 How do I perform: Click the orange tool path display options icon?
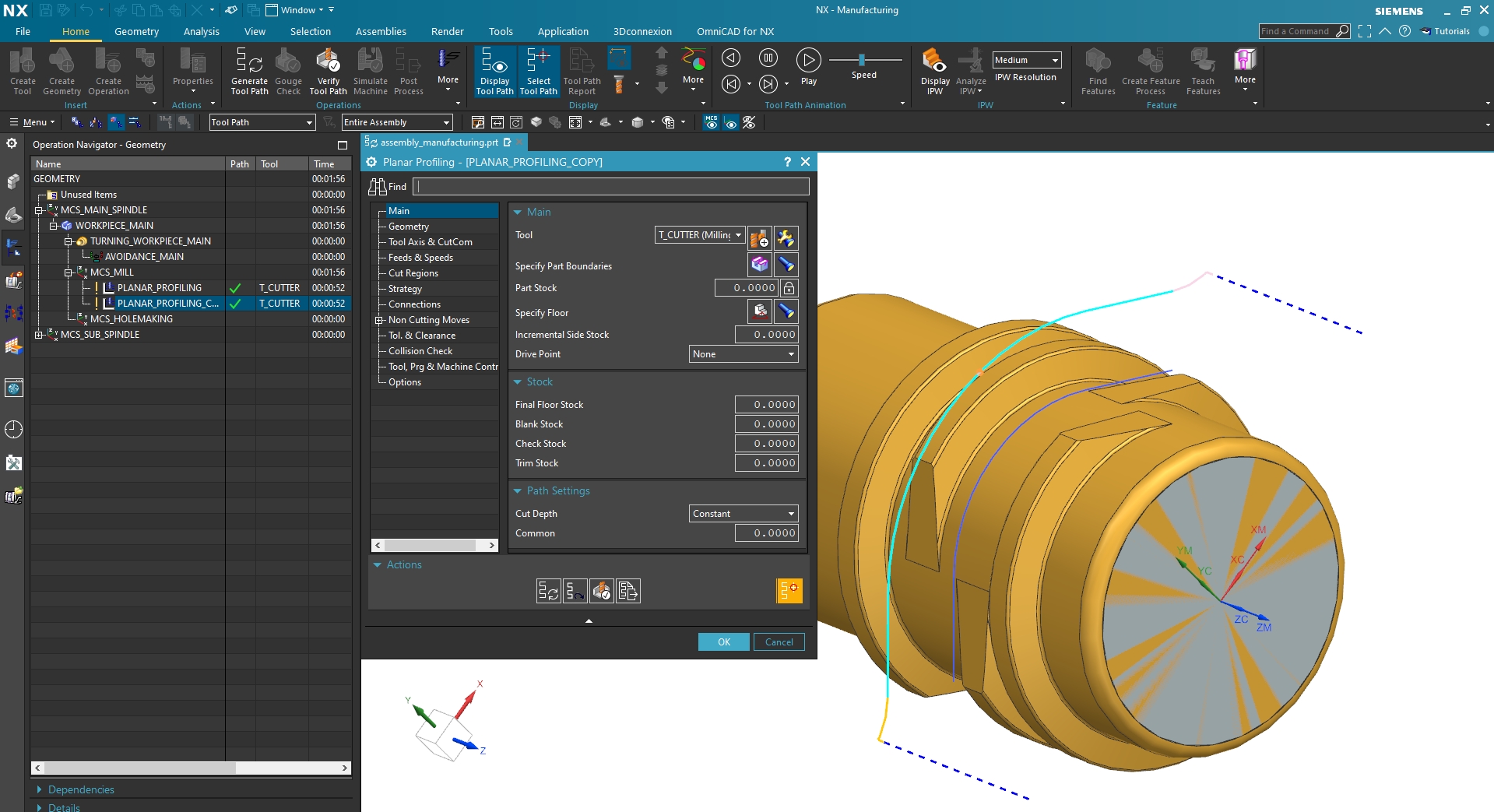pos(789,591)
